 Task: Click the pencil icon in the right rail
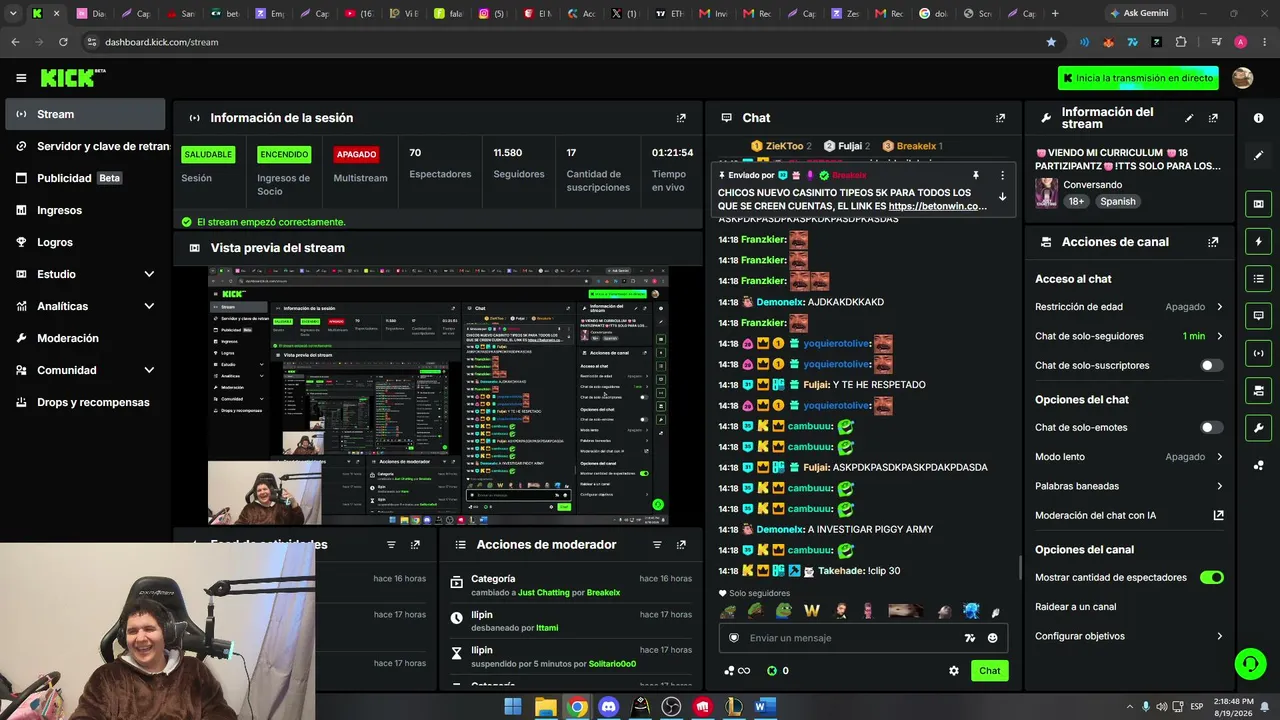tap(1258, 156)
